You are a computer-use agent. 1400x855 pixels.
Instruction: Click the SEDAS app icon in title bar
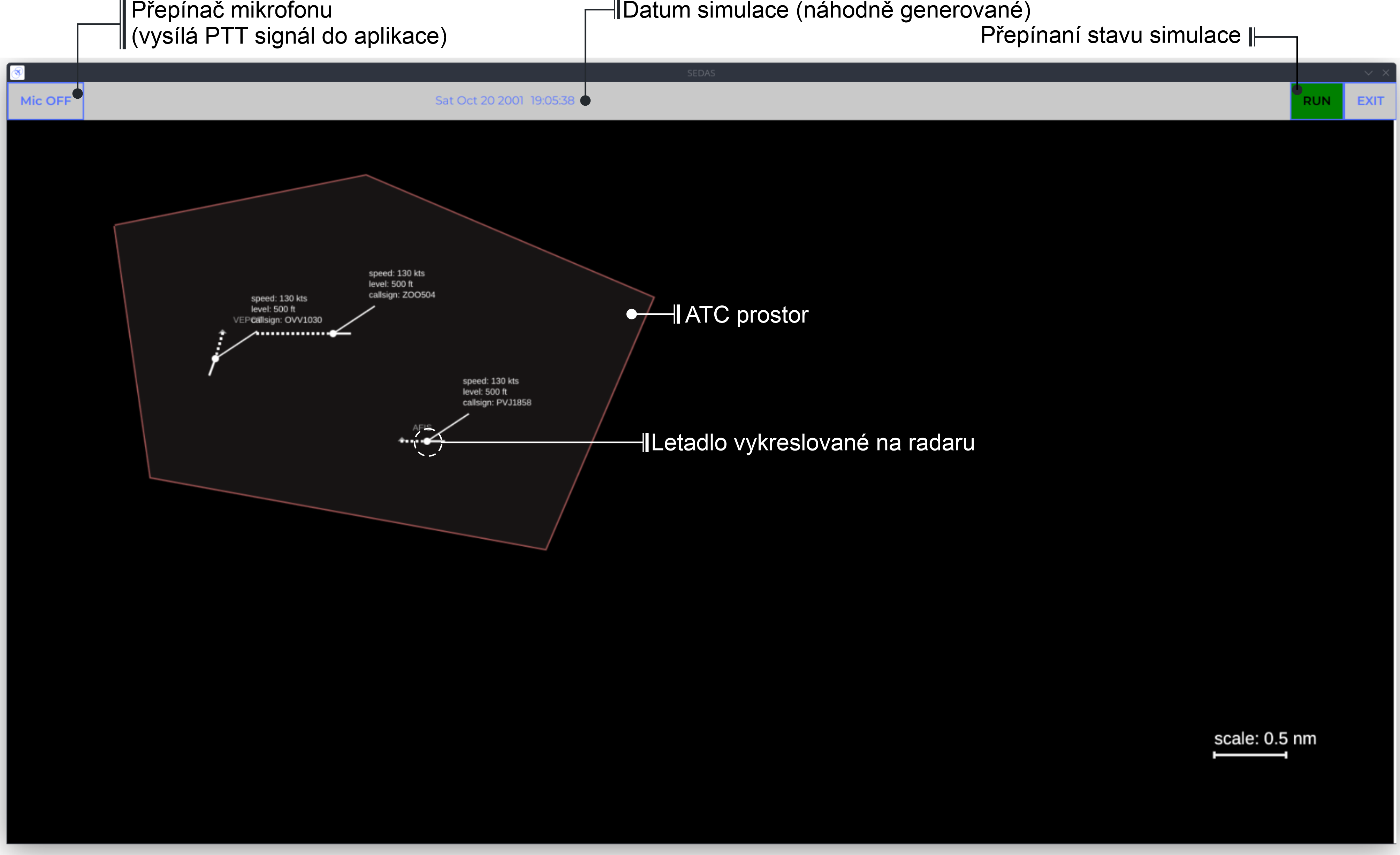pyautogui.click(x=18, y=73)
